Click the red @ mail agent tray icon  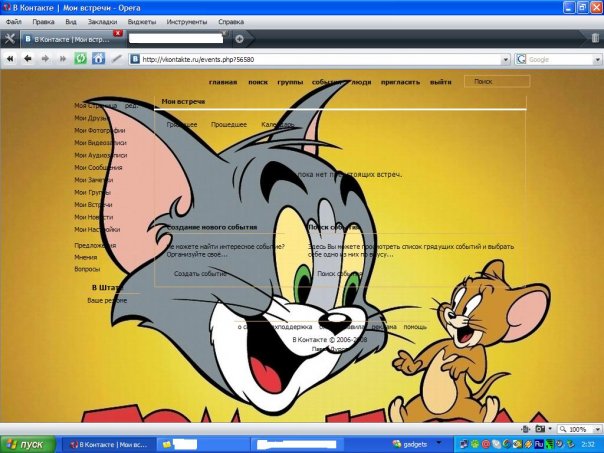pyautogui.click(x=487, y=444)
